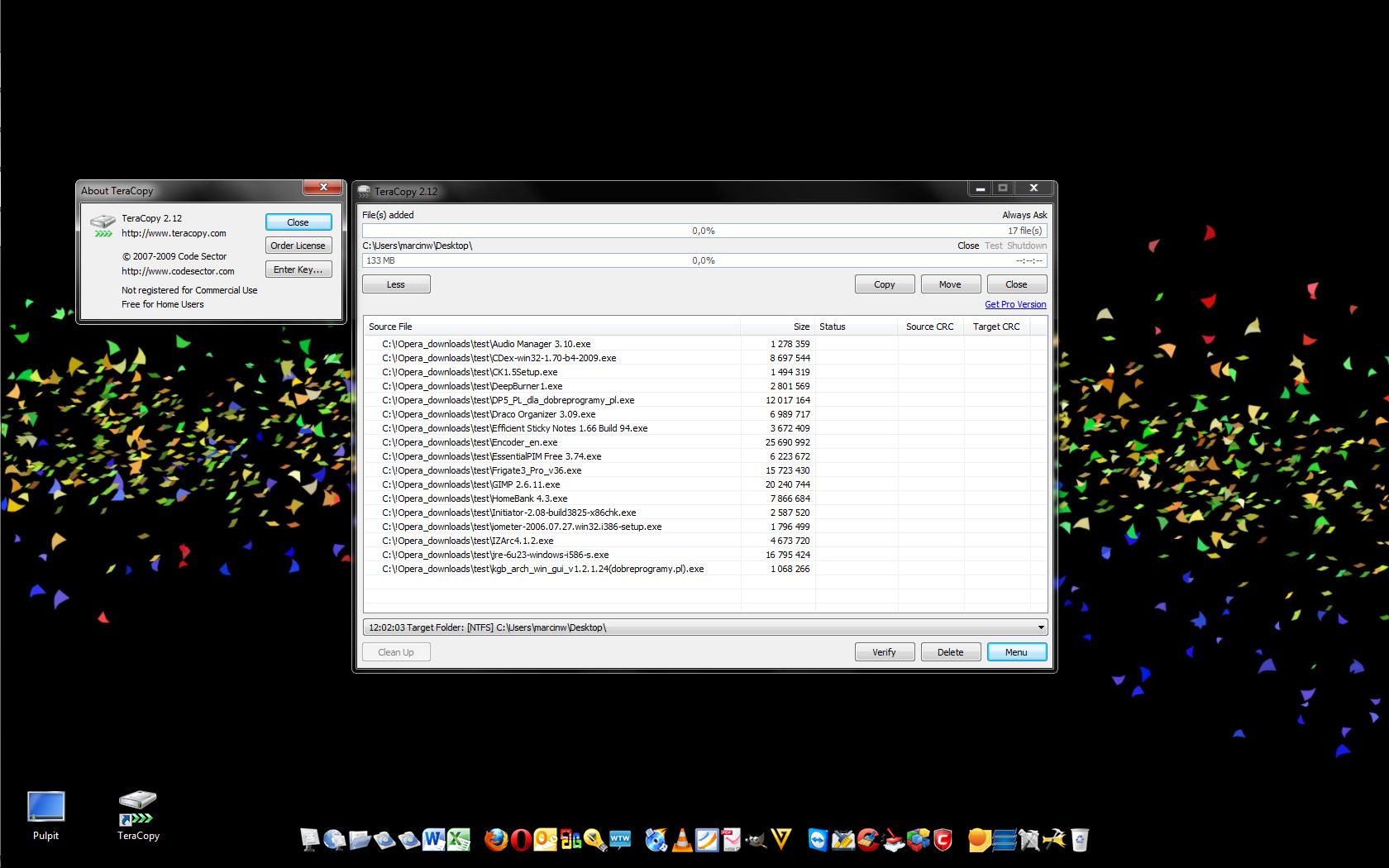The width and height of the screenshot is (1389, 868).
Task: Click the C:\Users\marcinw\Desktop\ target path label
Action: point(418,246)
